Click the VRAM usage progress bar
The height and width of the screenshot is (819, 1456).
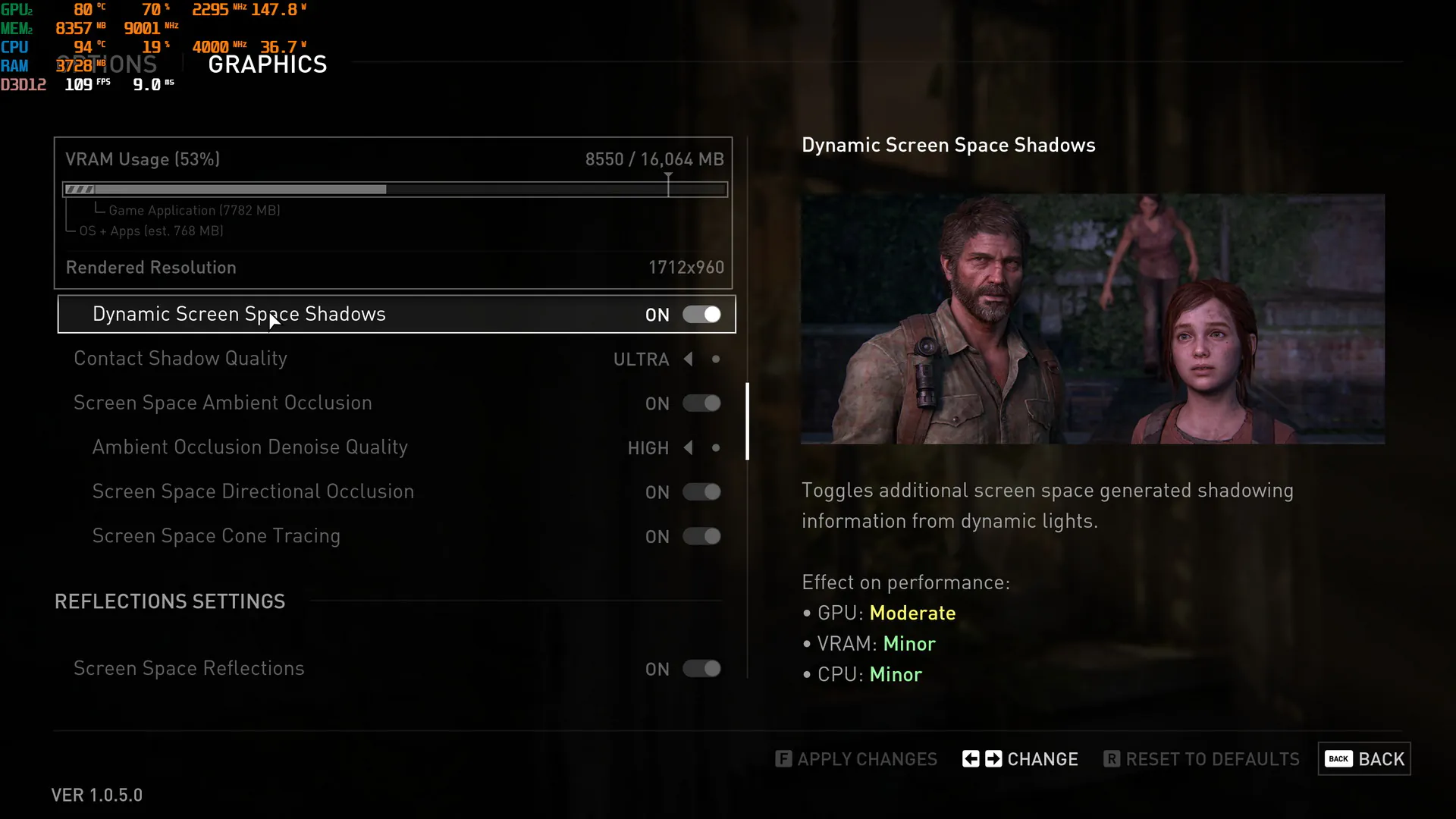(395, 190)
